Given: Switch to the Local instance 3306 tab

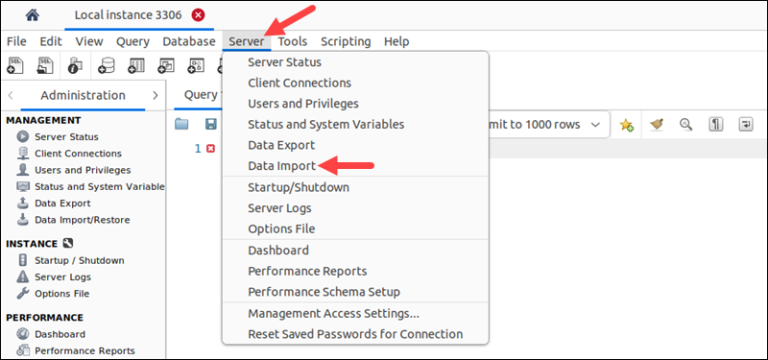Looking at the screenshot, I should (x=128, y=15).
